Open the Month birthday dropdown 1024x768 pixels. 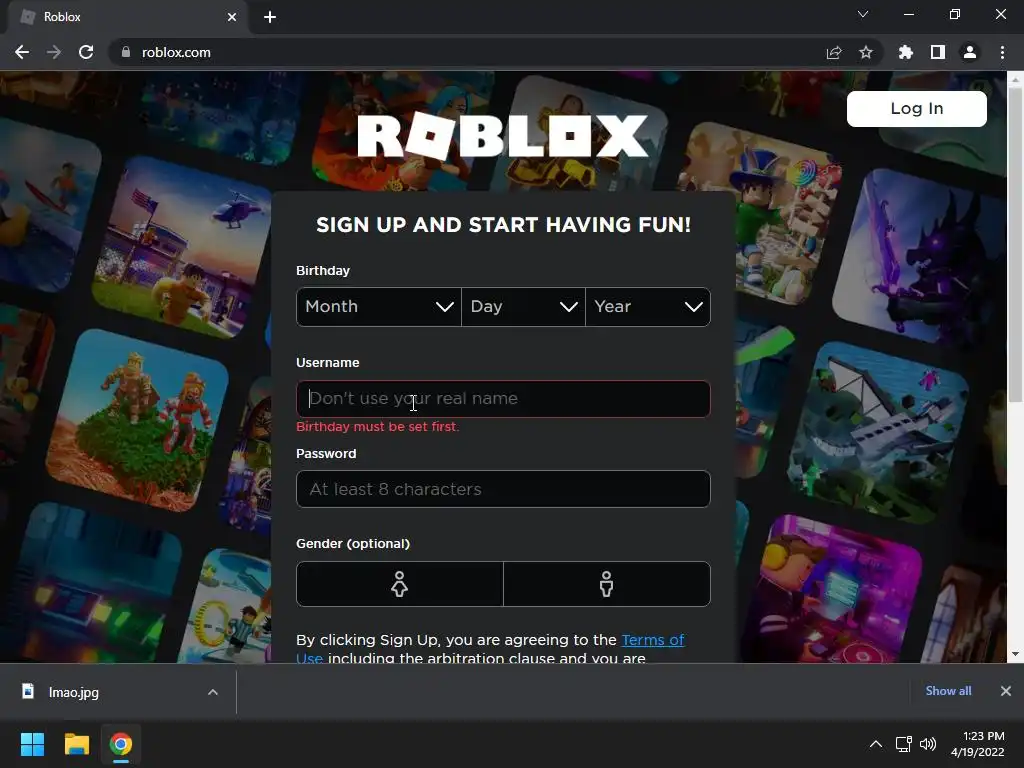pos(379,307)
